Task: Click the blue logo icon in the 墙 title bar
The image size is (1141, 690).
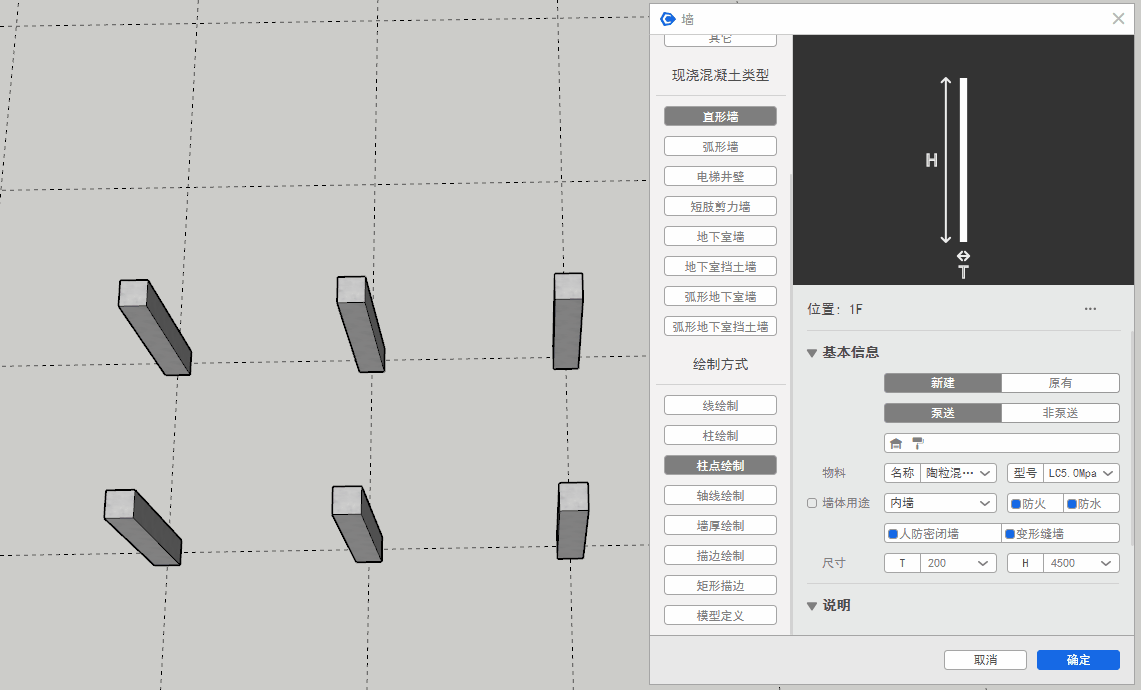Action: pyautogui.click(x=668, y=19)
